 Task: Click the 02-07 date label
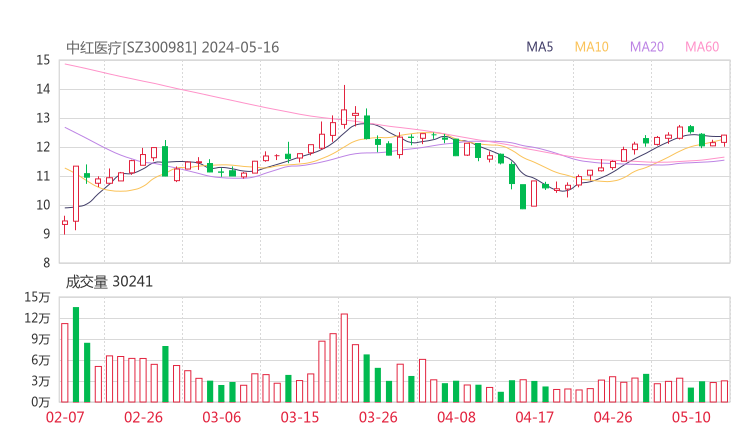point(65,417)
